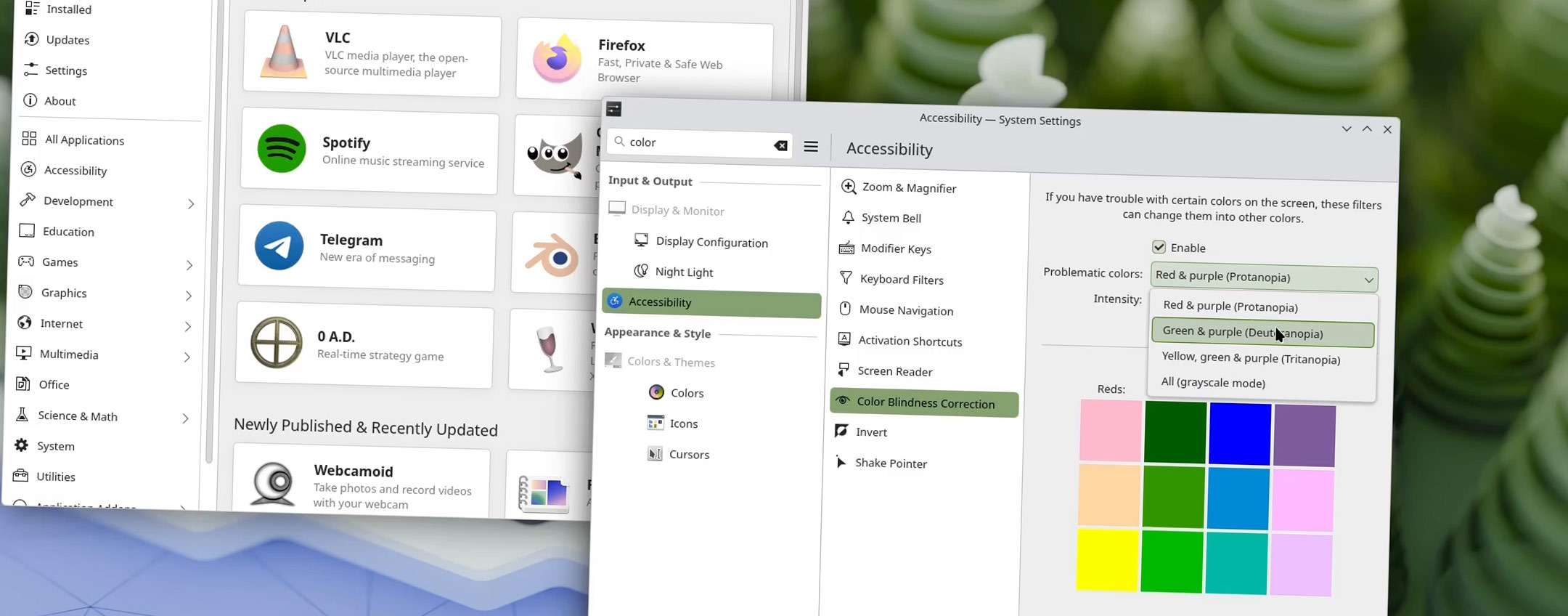The width and height of the screenshot is (1568, 616).
Task: Choose Green & purple (Deuteranopia) option
Action: [x=1262, y=333]
